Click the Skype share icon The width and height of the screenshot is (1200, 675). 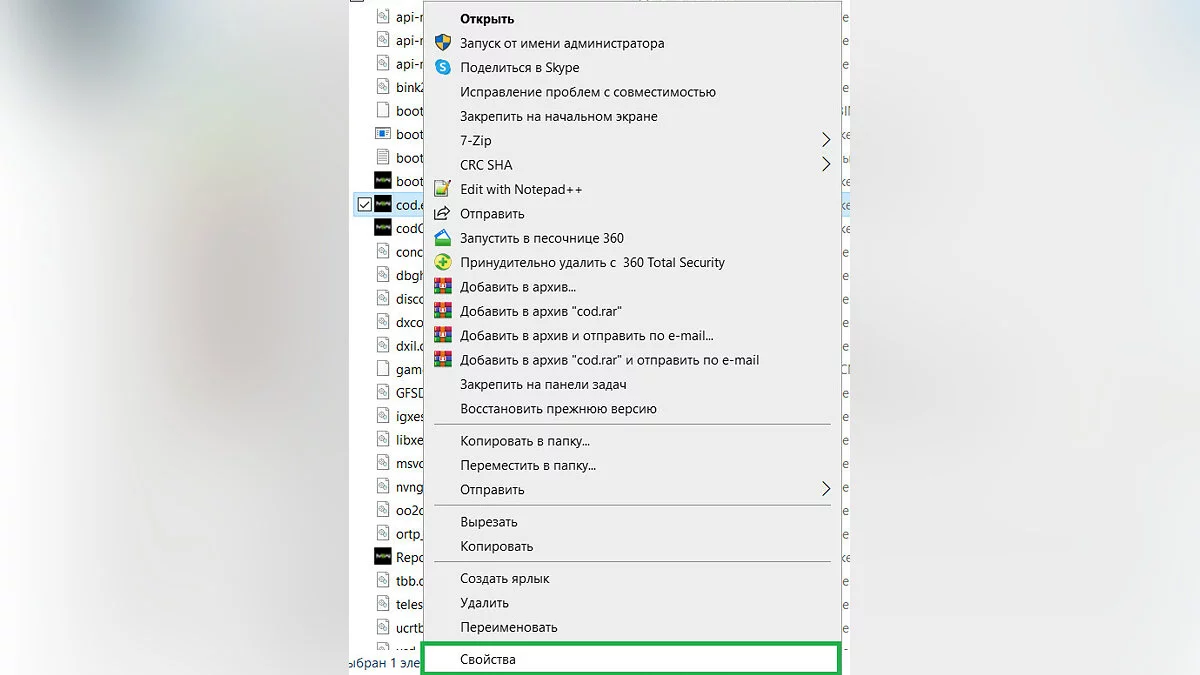(443, 67)
